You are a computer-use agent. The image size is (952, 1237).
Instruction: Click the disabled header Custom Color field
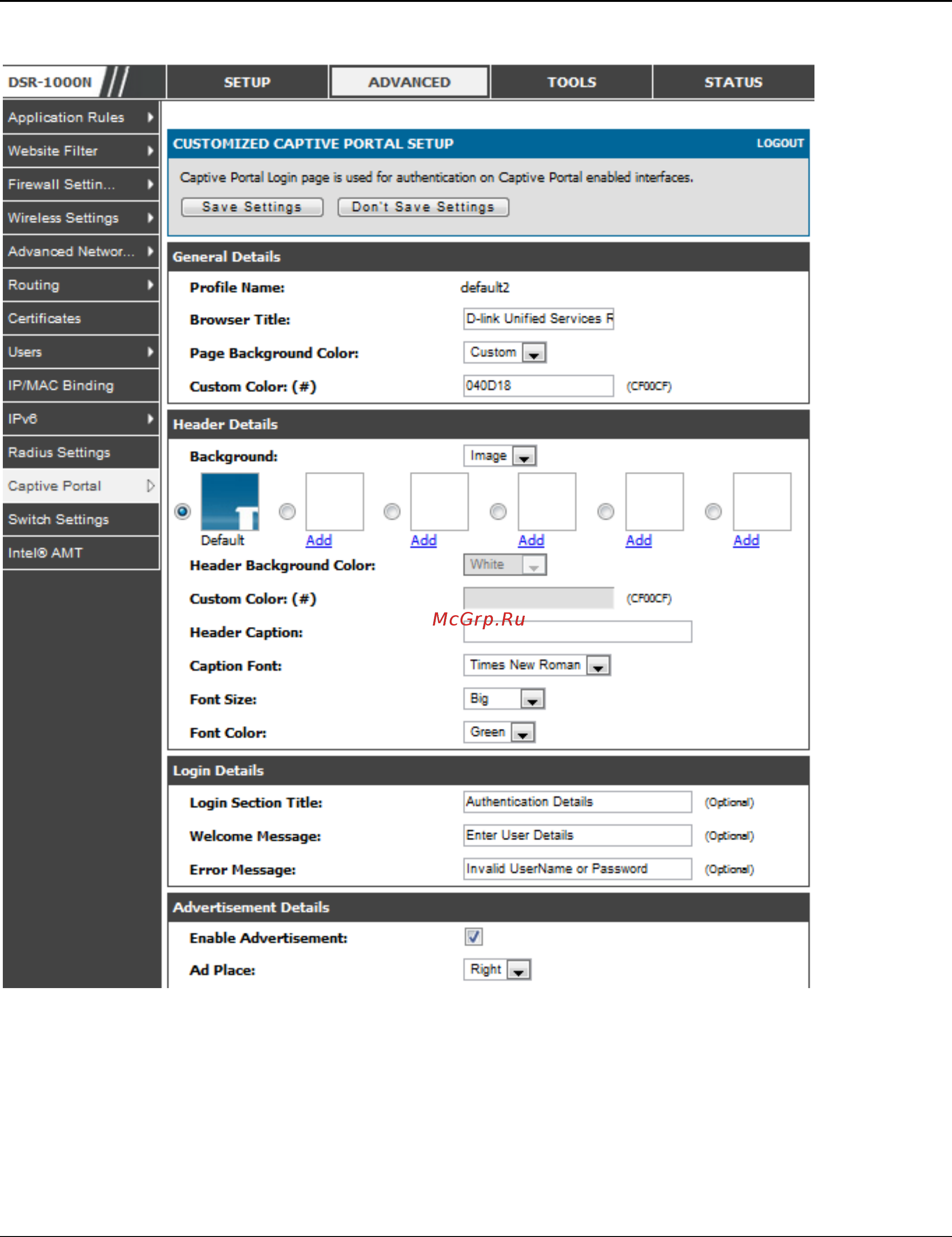538,598
